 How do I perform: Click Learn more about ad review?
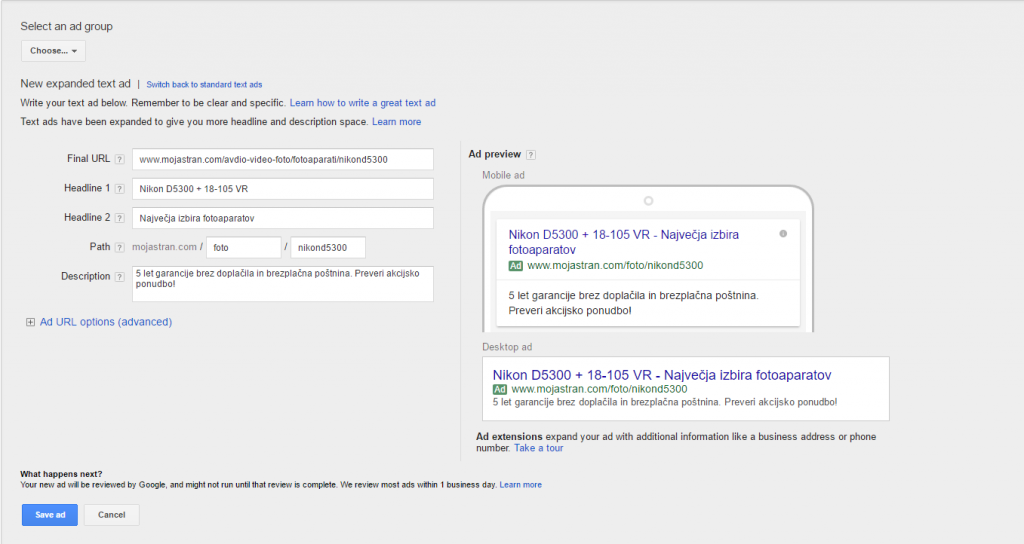(x=520, y=485)
